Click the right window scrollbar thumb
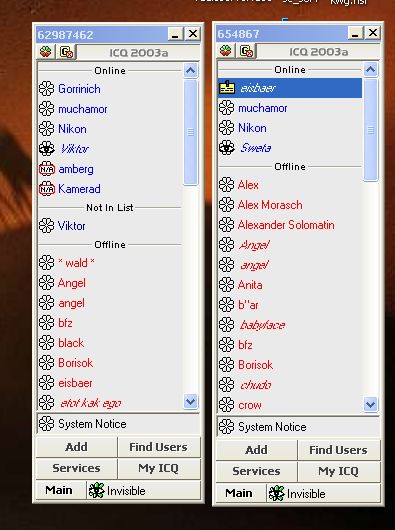The width and height of the screenshot is (395, 530). (x=371, y=130)
